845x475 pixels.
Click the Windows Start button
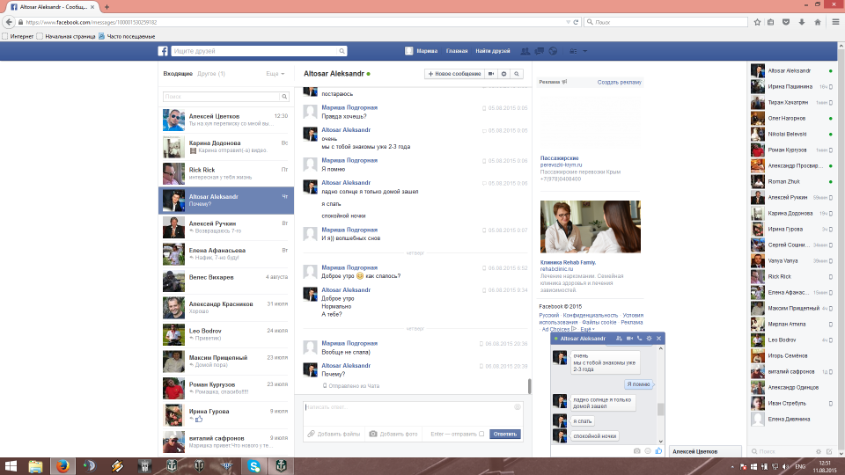(x=11, y=466)
